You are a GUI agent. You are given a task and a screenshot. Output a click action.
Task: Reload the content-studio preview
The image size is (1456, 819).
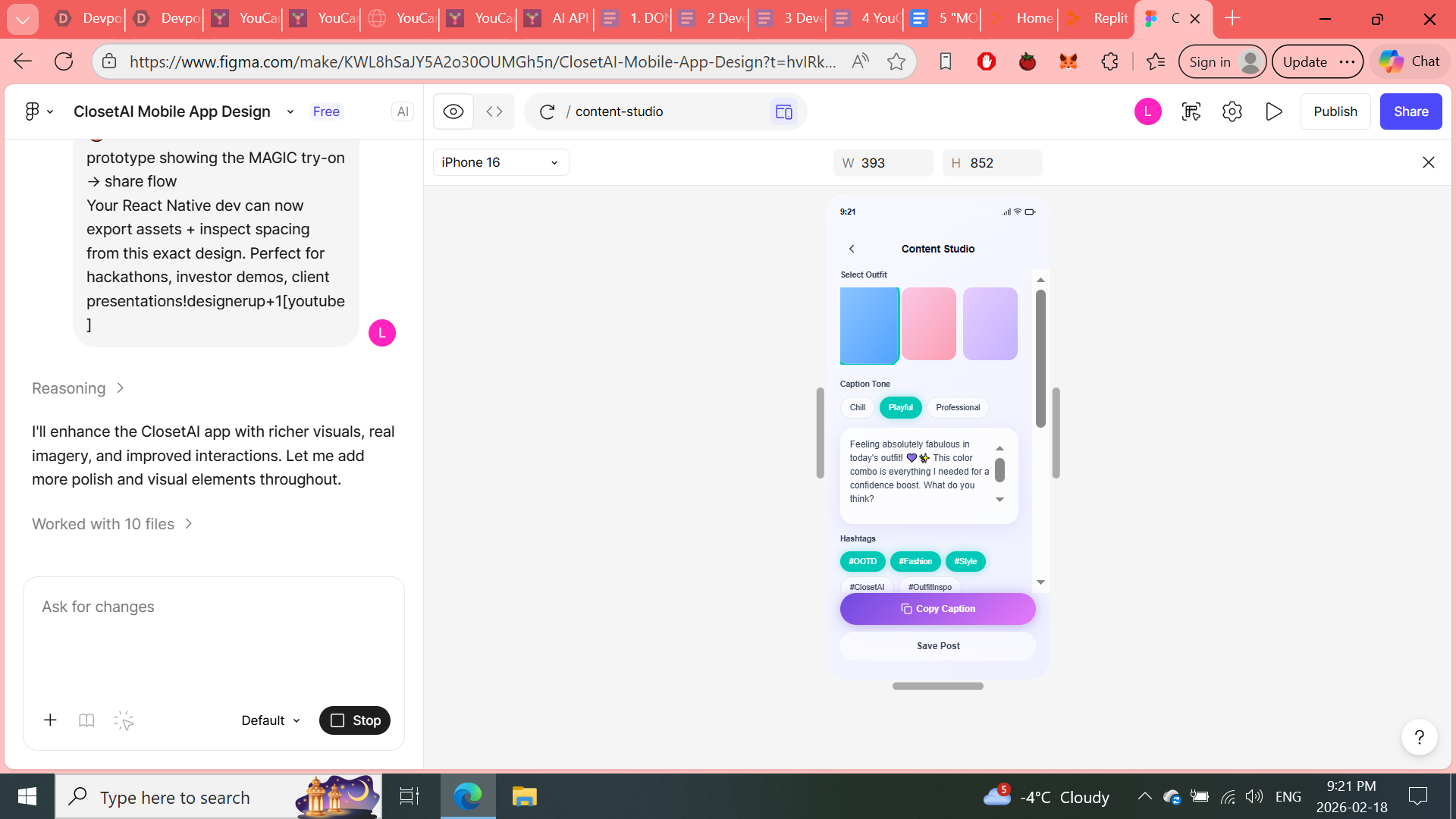pyautogui.click(x=547, y=112)
